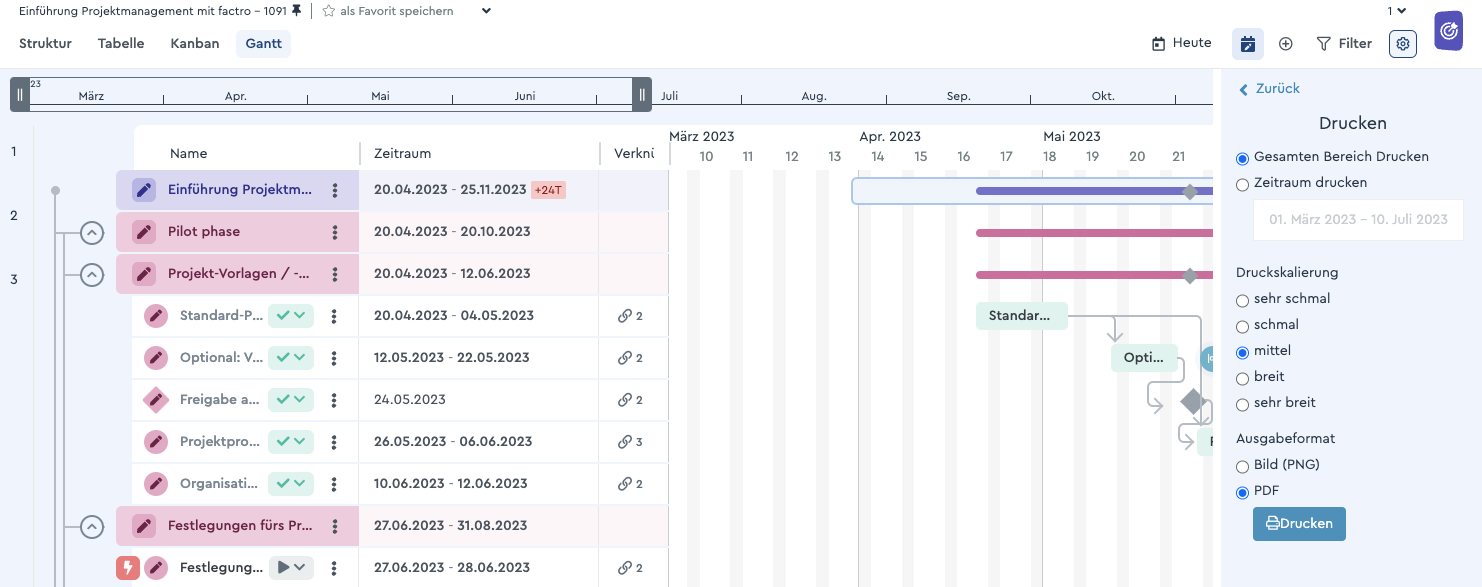The height and width of the screenshot is (587, 1482).
Task: Open play status dropdown of Festlegung... task
Action: [x=291, y=568]
